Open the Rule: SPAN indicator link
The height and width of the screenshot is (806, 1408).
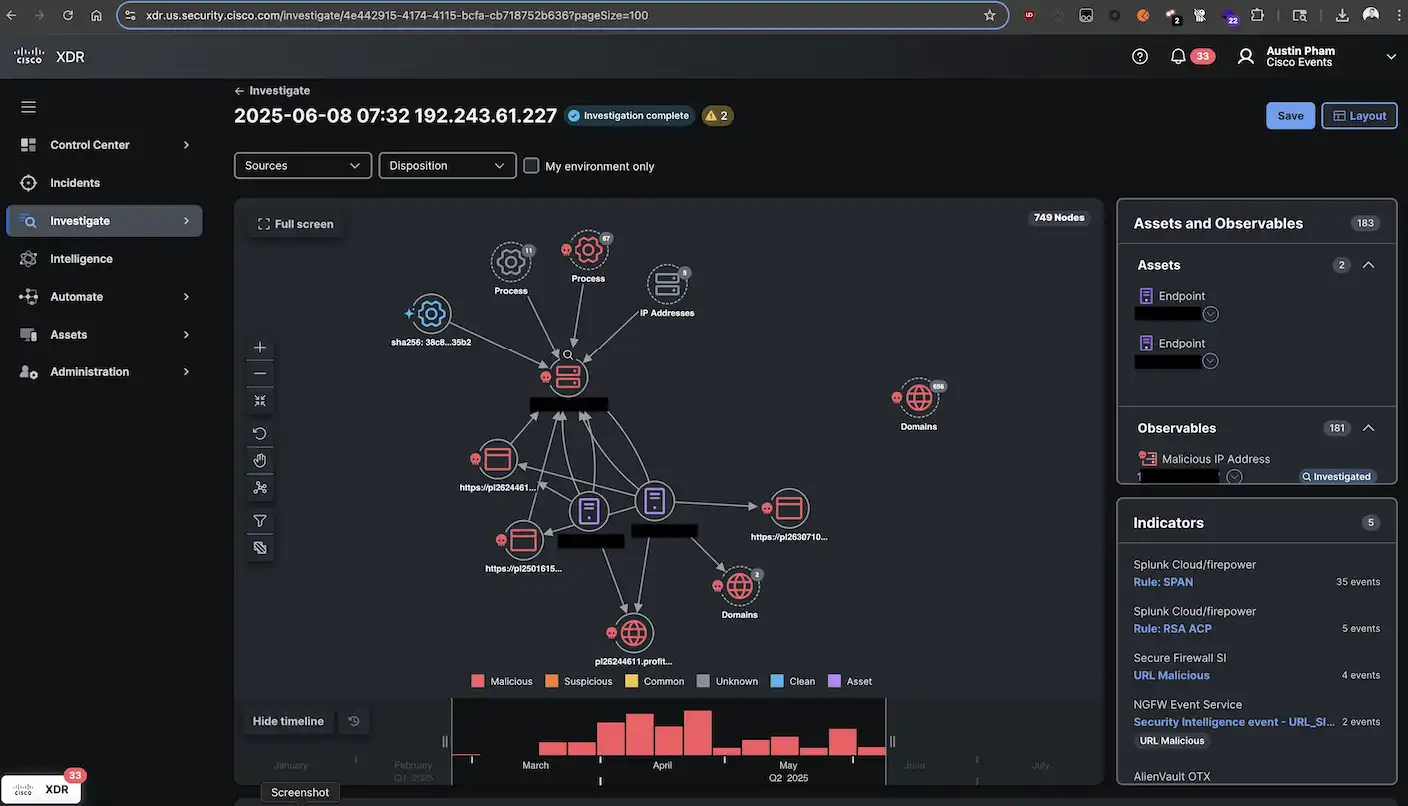[1162, 582]
